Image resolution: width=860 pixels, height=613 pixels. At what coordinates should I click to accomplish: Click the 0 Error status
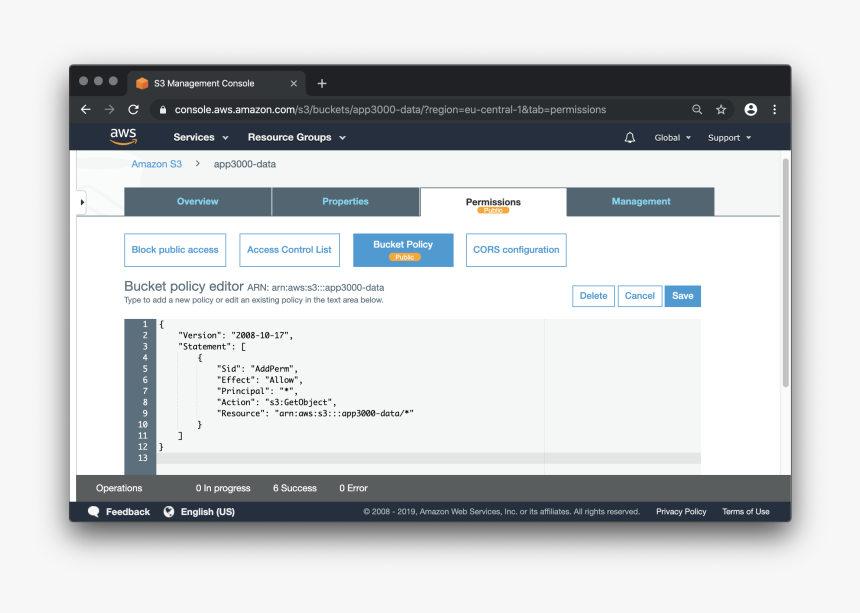click(353, 488)
